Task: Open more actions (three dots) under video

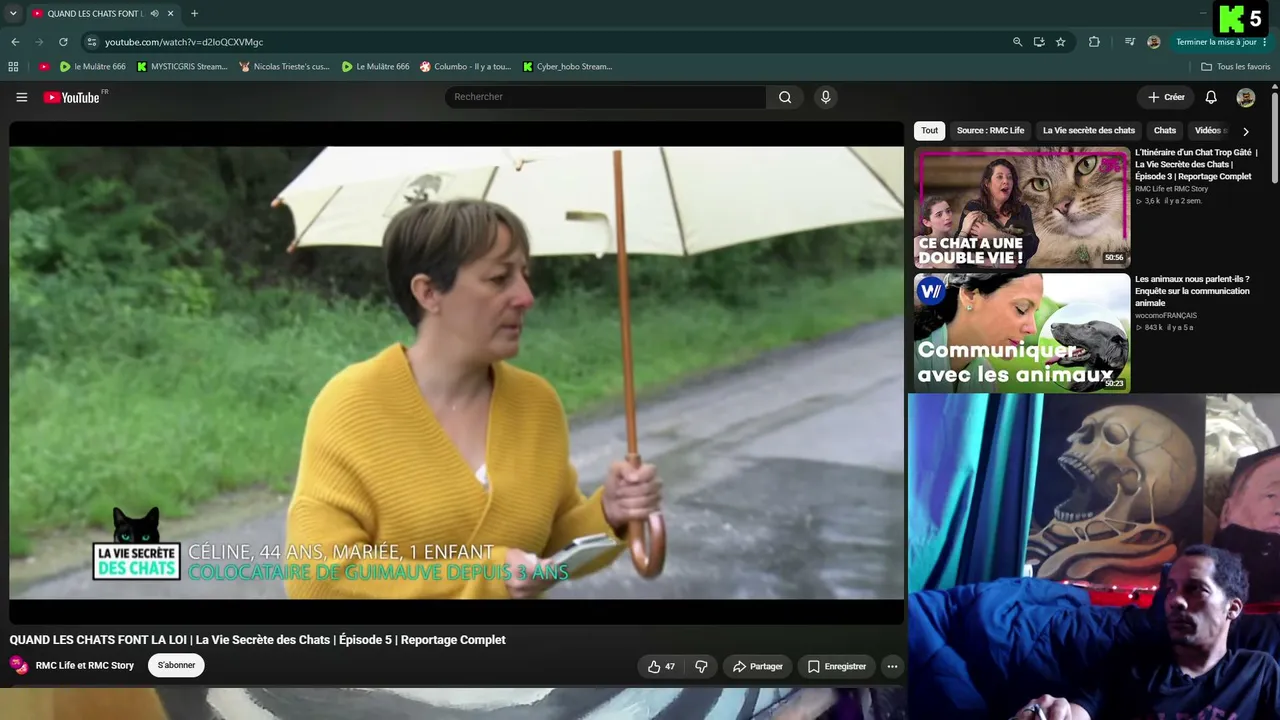Action: coord(892,666)
